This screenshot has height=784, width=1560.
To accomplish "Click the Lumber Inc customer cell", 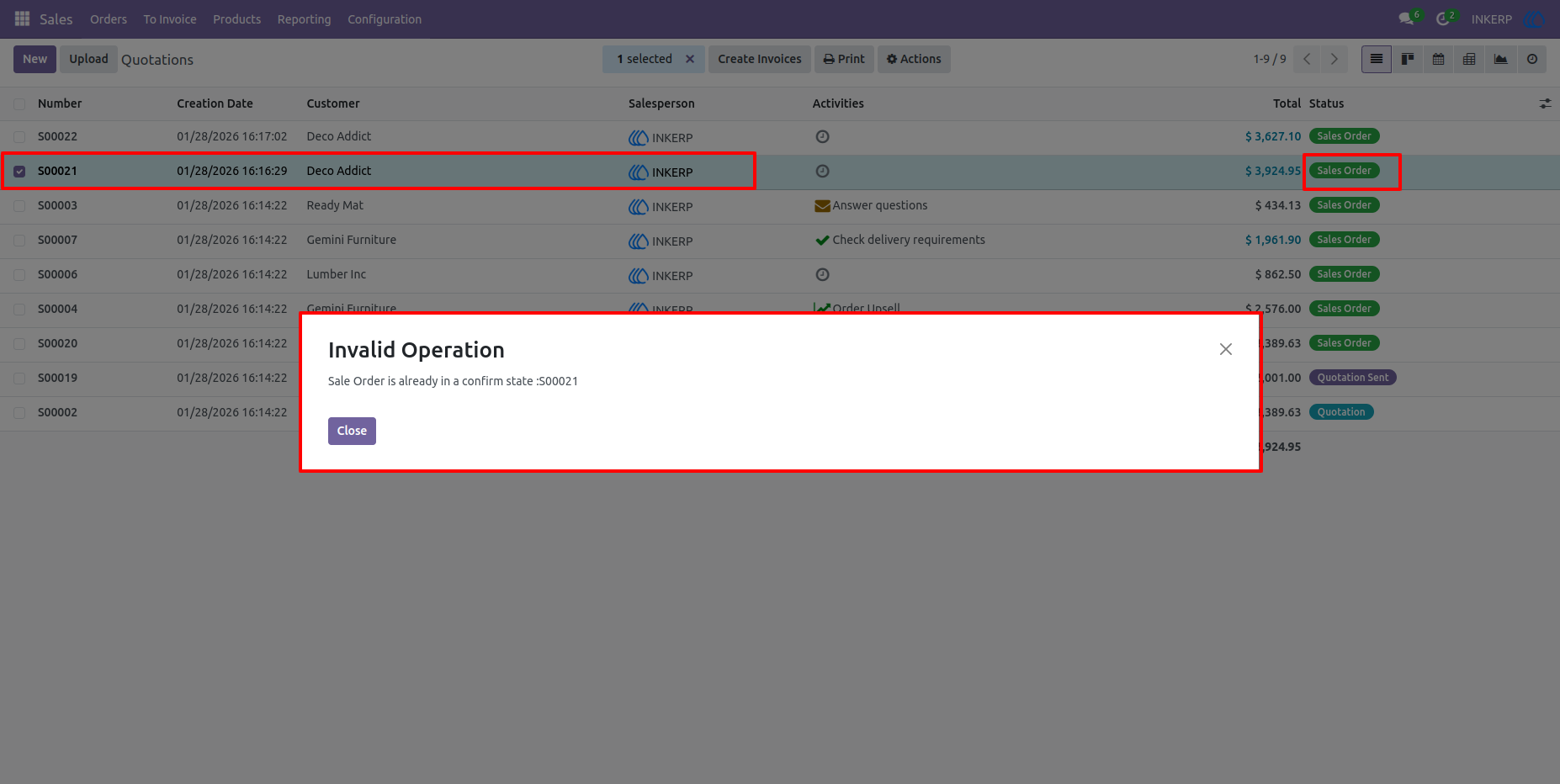I will point(337,274).
